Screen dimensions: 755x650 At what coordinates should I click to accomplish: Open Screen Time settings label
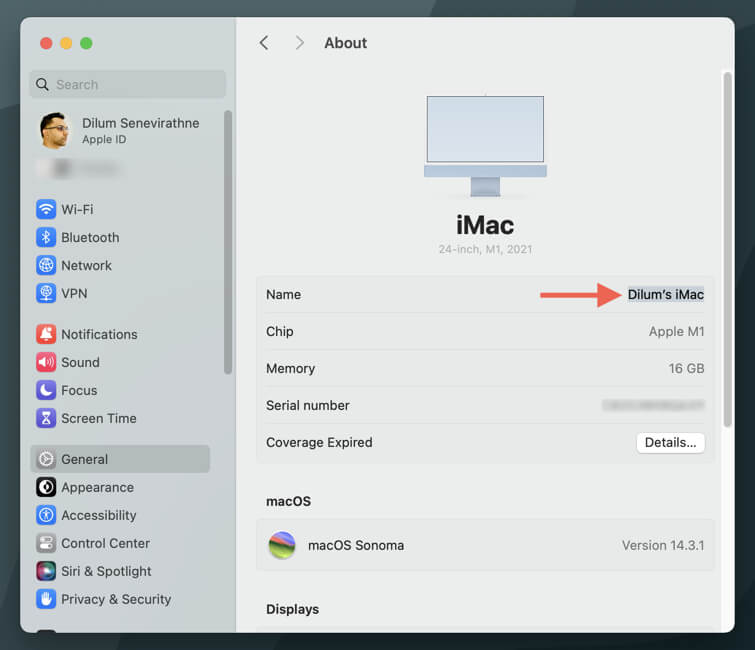click(99, 418)
